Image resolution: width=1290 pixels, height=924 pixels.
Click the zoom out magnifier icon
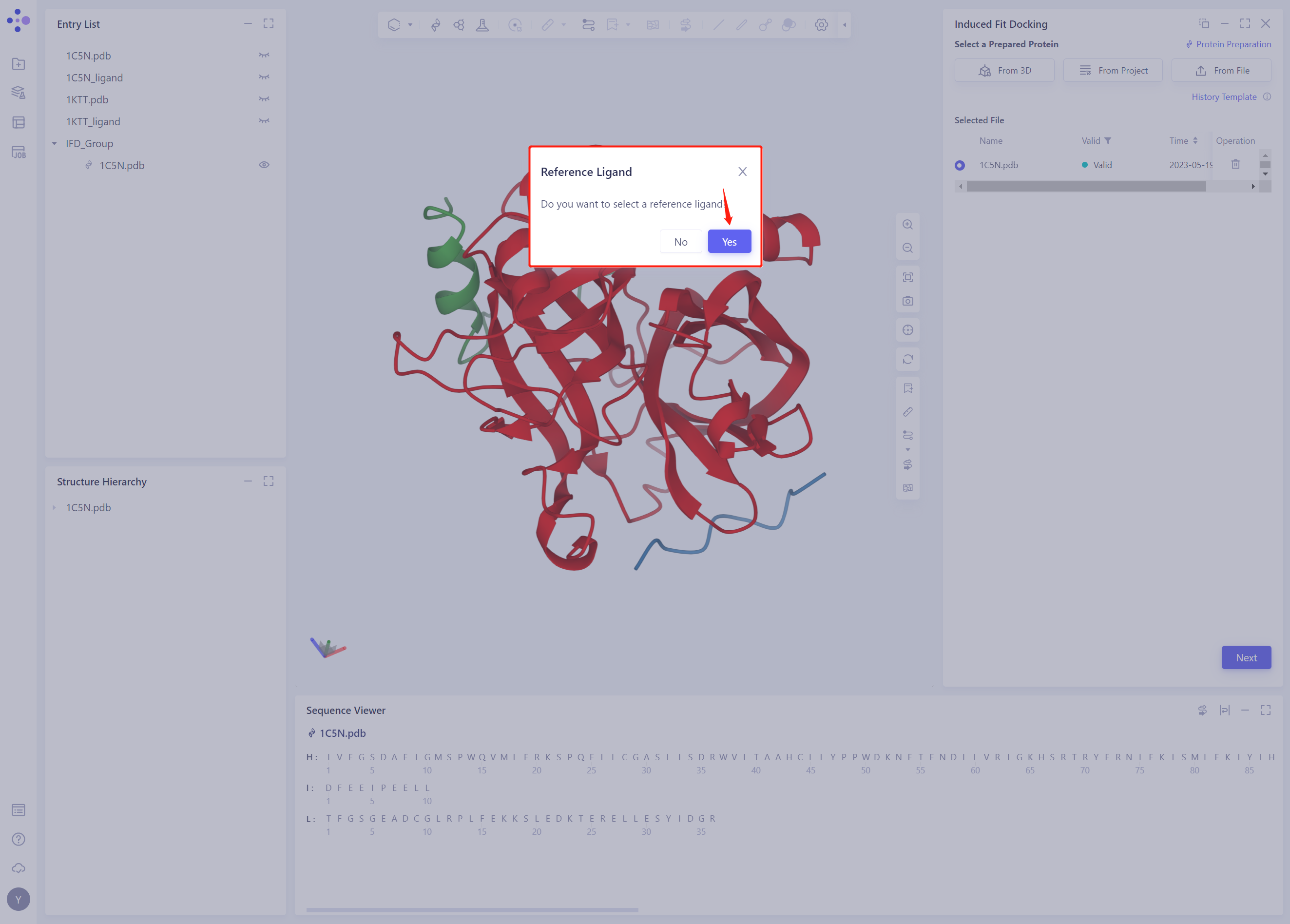click(x=908, y=248)
